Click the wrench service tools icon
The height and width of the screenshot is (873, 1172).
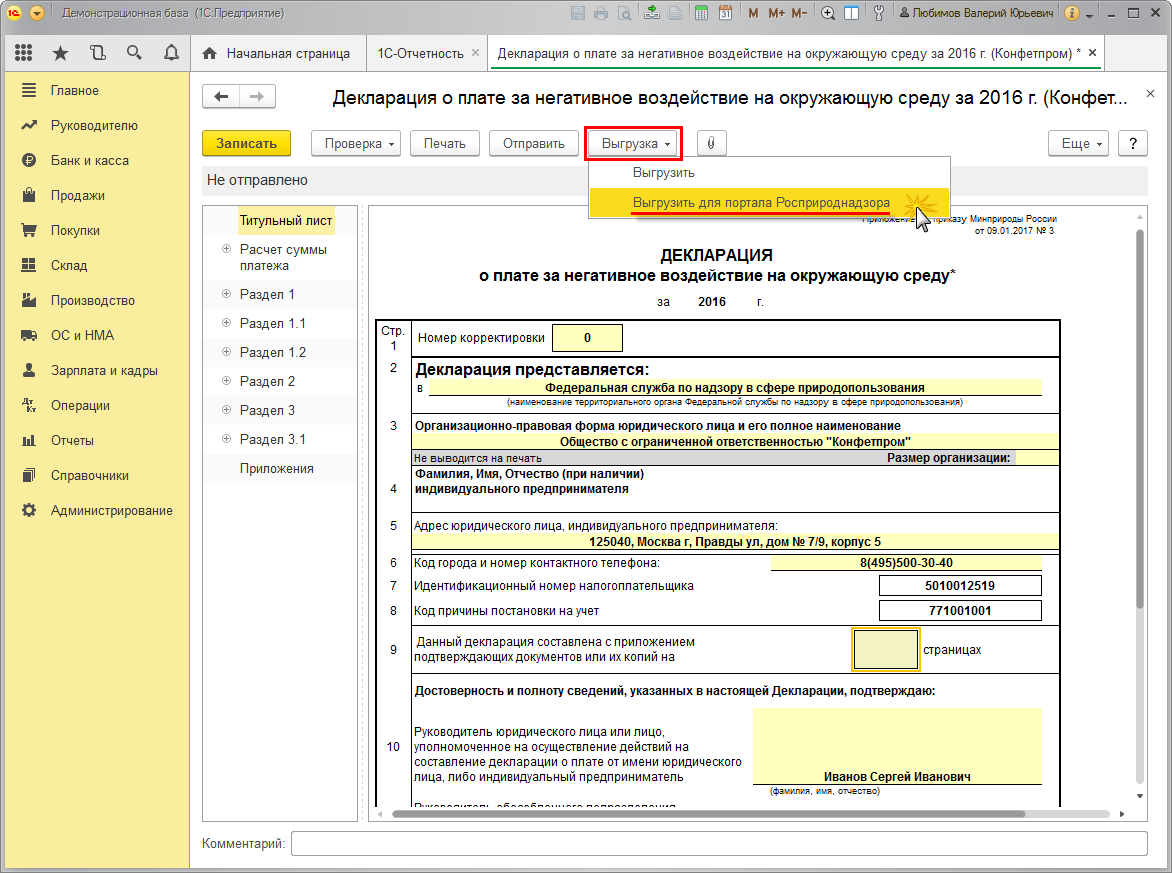[x=879, y=14]
